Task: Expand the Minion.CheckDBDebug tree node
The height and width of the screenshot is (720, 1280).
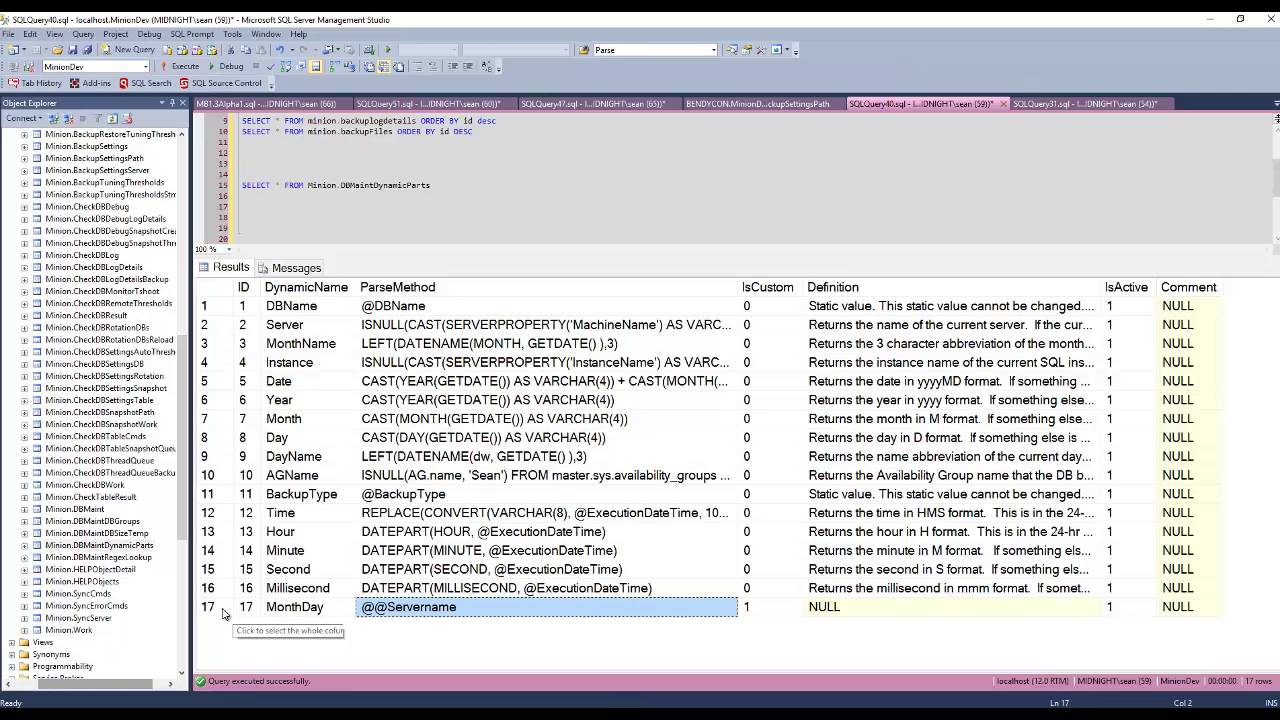Action: coord(24,207)
